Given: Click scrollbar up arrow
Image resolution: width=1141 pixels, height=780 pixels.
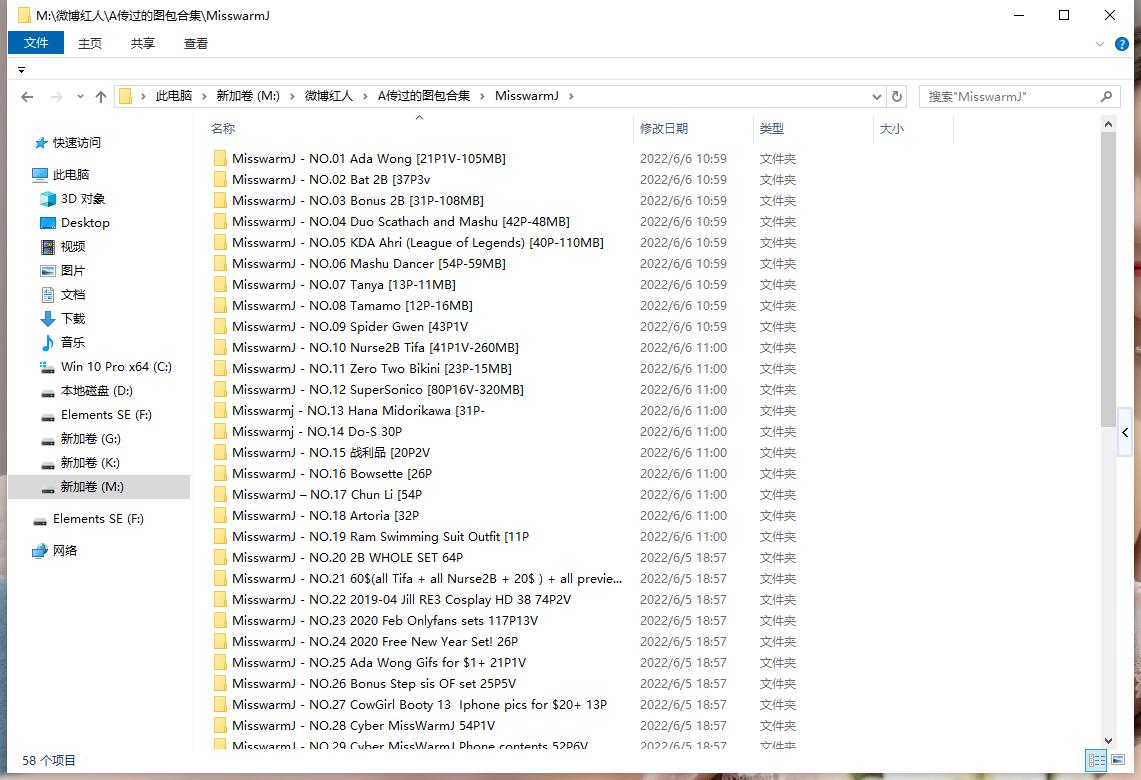Looking at the screenshot, I should pyautogui.click(x=1108, y=124).
